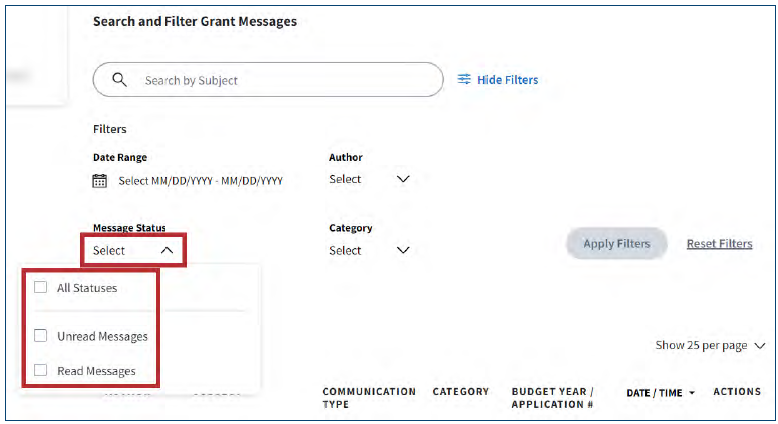The height and width of the screenshot is (424, 778).
Task: Click the Date/Time sort arrow
Action: coord(691,393)
